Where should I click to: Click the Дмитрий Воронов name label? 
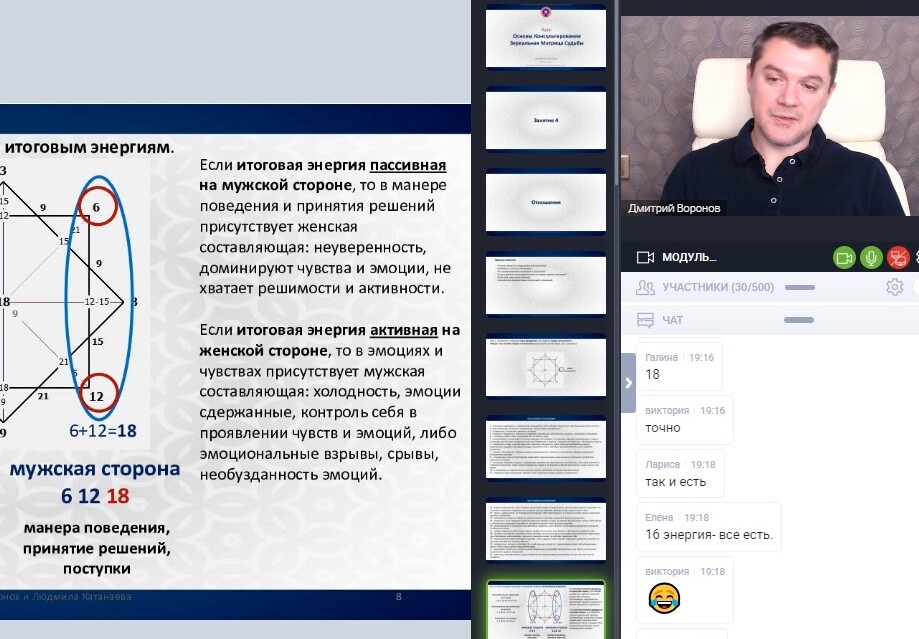(x=674, y=208)
